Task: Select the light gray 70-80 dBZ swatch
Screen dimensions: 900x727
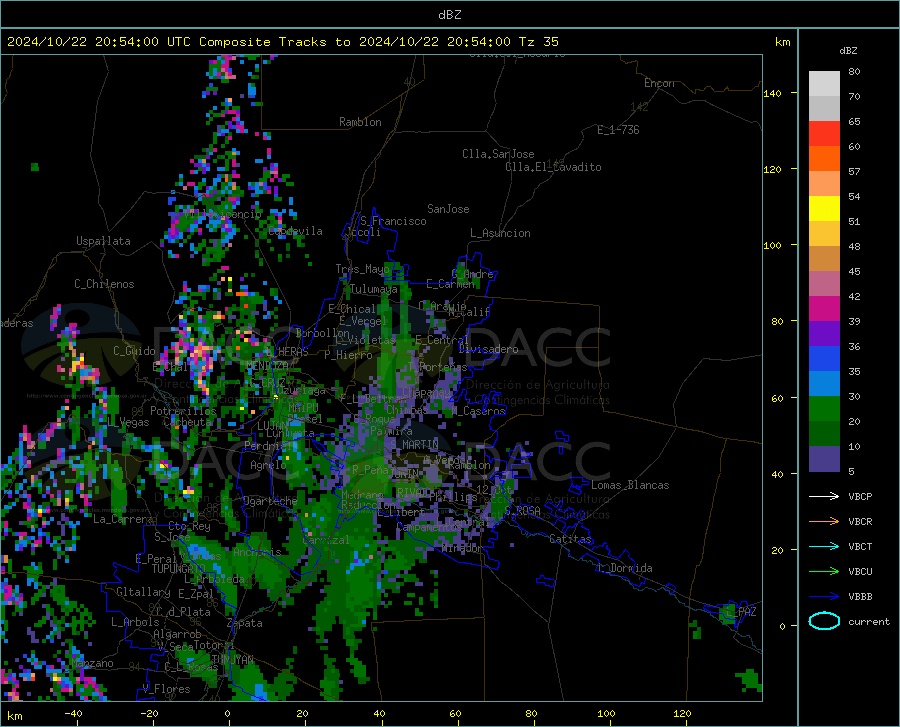Action: [824, 84]
